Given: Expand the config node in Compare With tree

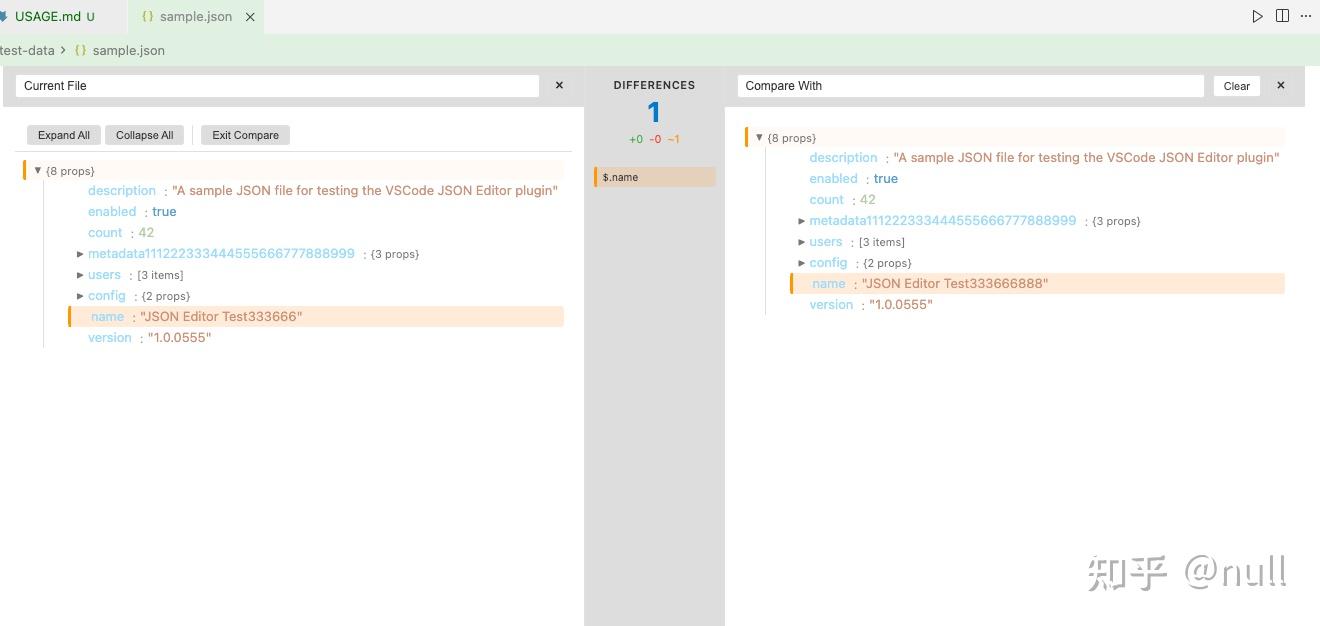Looking at the screenshot, I should [802, 263].
